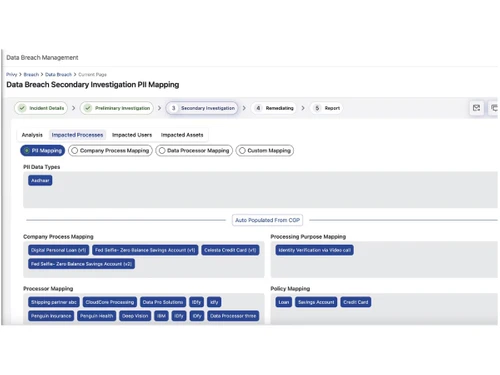Click the Savings Account policy chip
The image size is (500, 375).
[316, 302]
